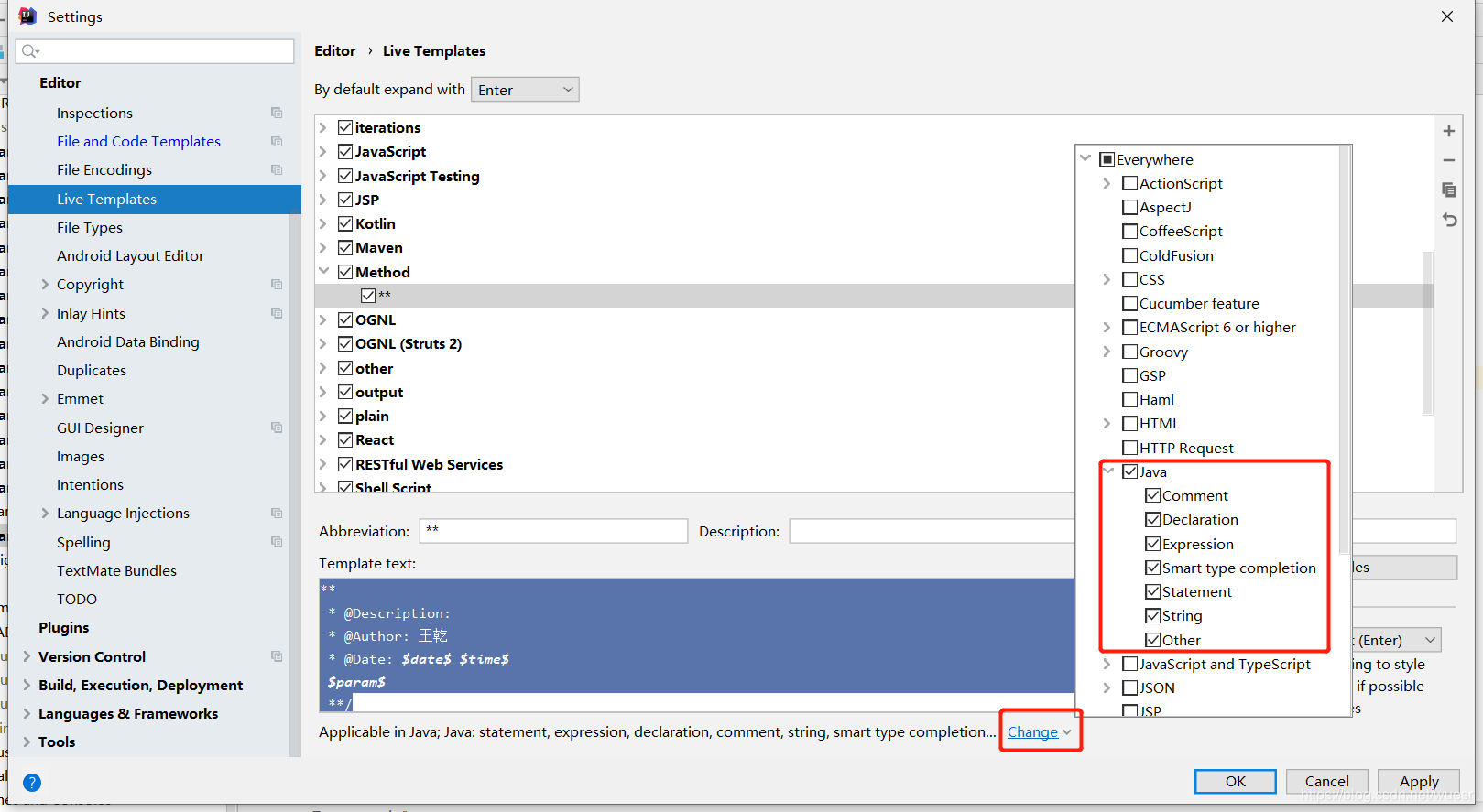
Task: Expand the iterations template group
Action: pos(323,127)
